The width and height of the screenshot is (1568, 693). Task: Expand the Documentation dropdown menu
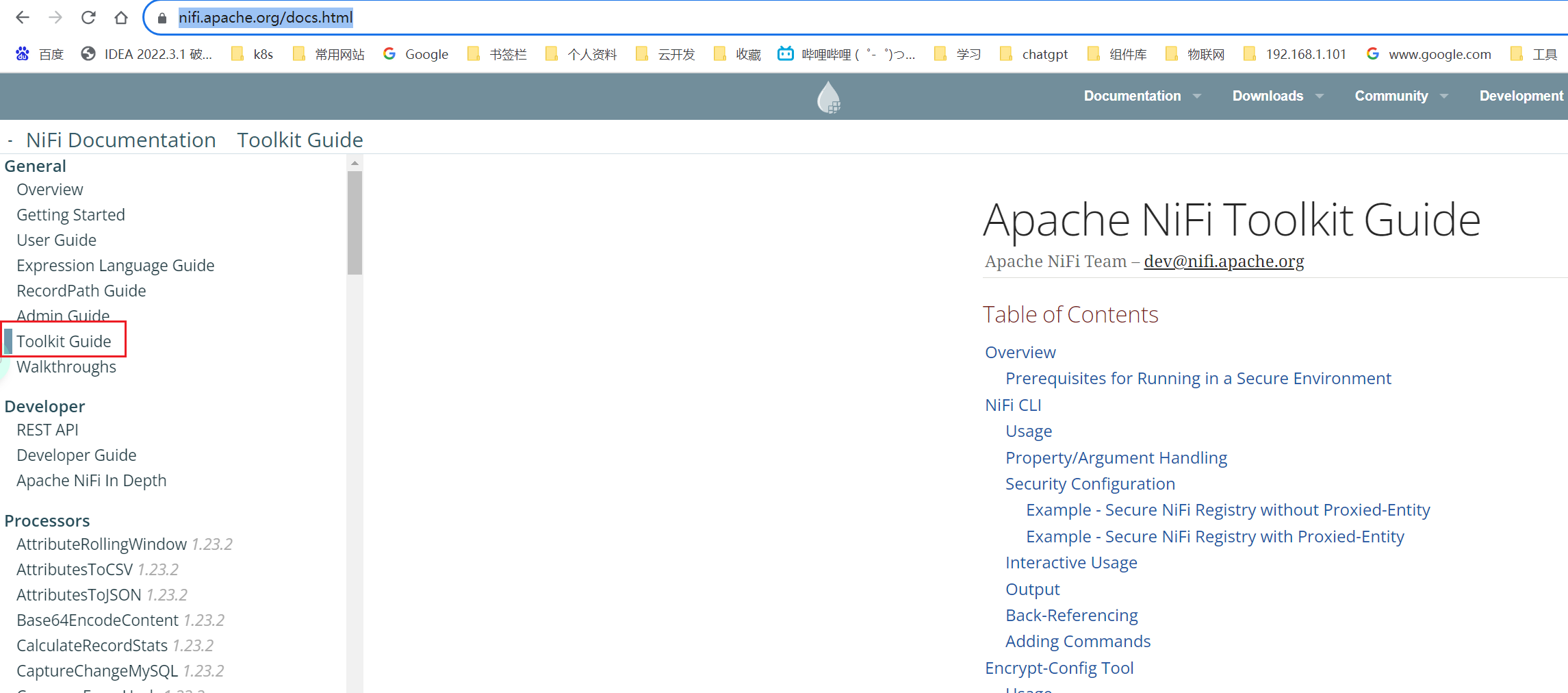tap(1142, 96)
